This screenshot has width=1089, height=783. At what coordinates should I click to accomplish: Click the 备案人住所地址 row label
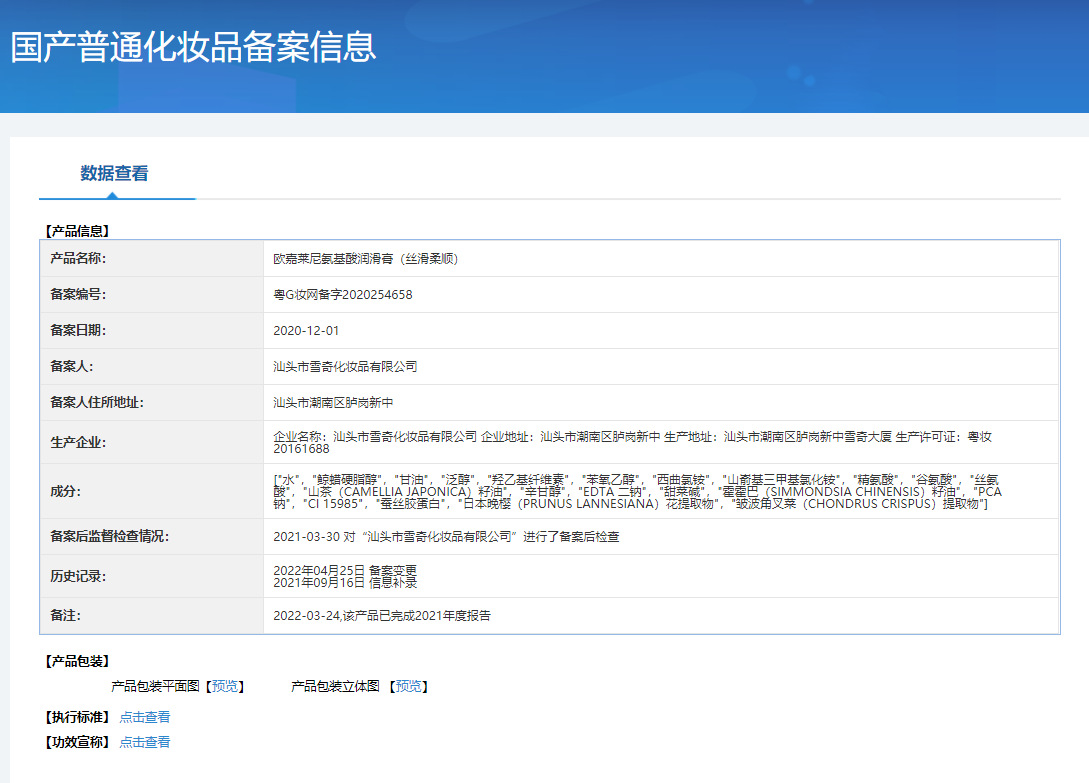click(97, 403)
